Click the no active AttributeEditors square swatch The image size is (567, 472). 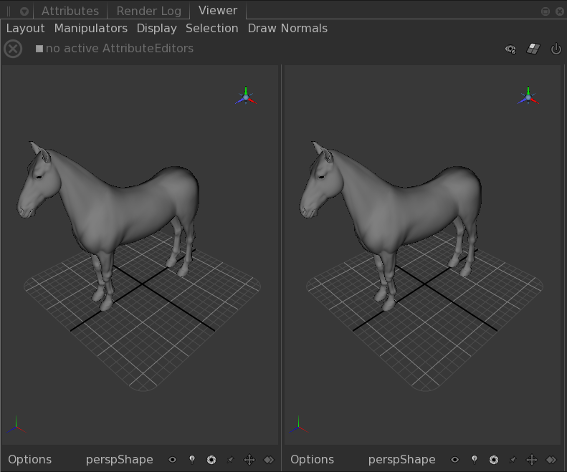39,48
